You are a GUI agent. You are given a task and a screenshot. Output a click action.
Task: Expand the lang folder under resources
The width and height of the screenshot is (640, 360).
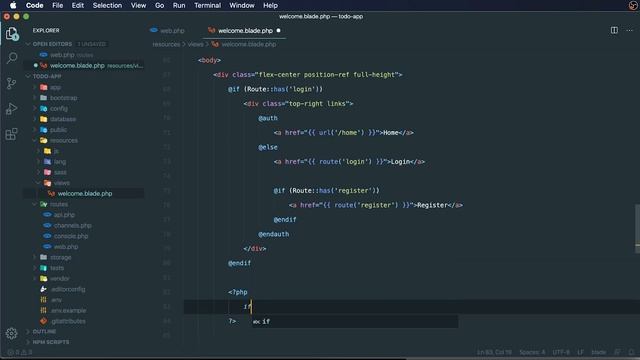pyautogui.click(x=39, y=162)
